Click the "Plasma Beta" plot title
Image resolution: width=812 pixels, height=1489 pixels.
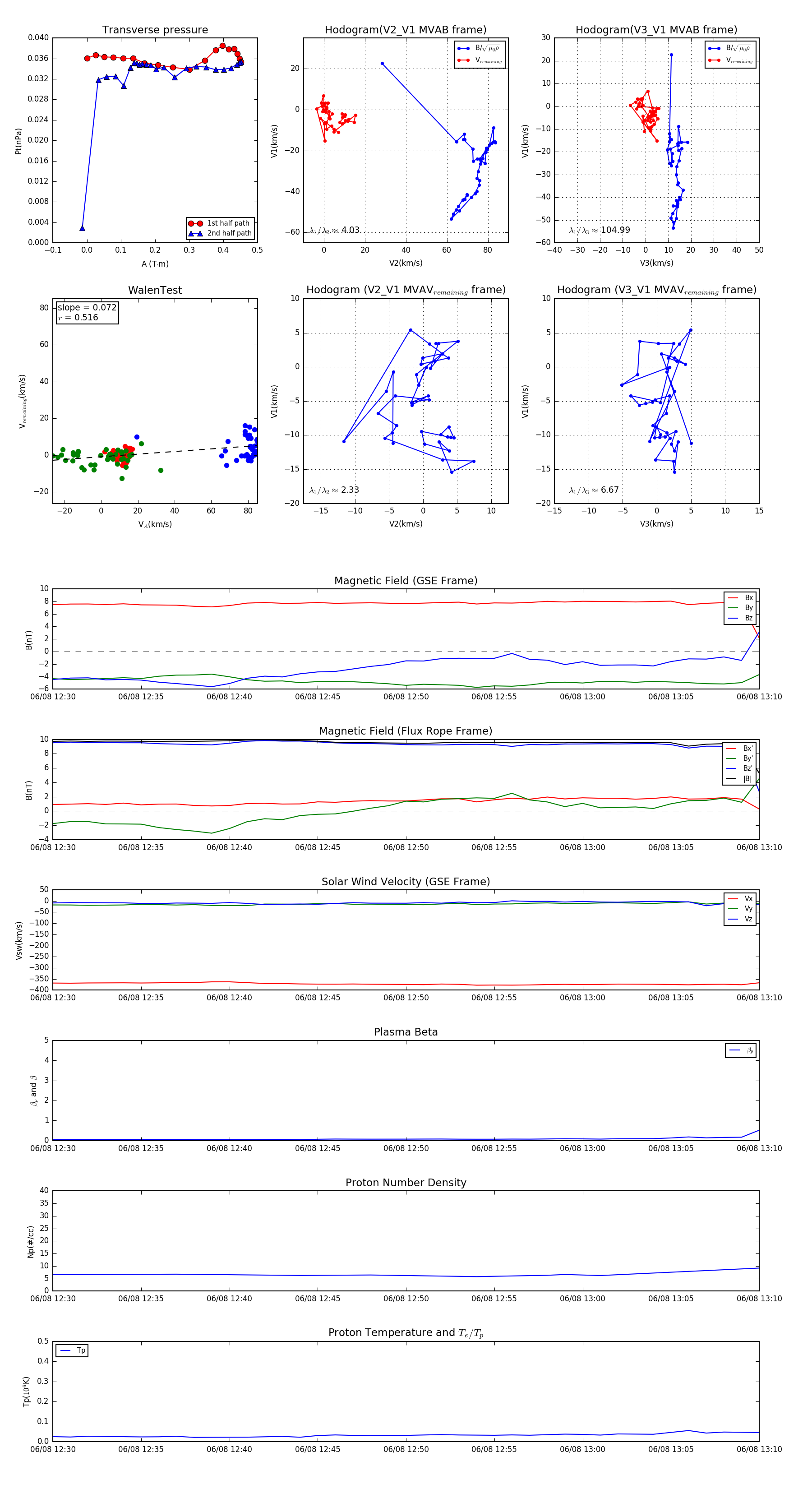pos(406,1032)
